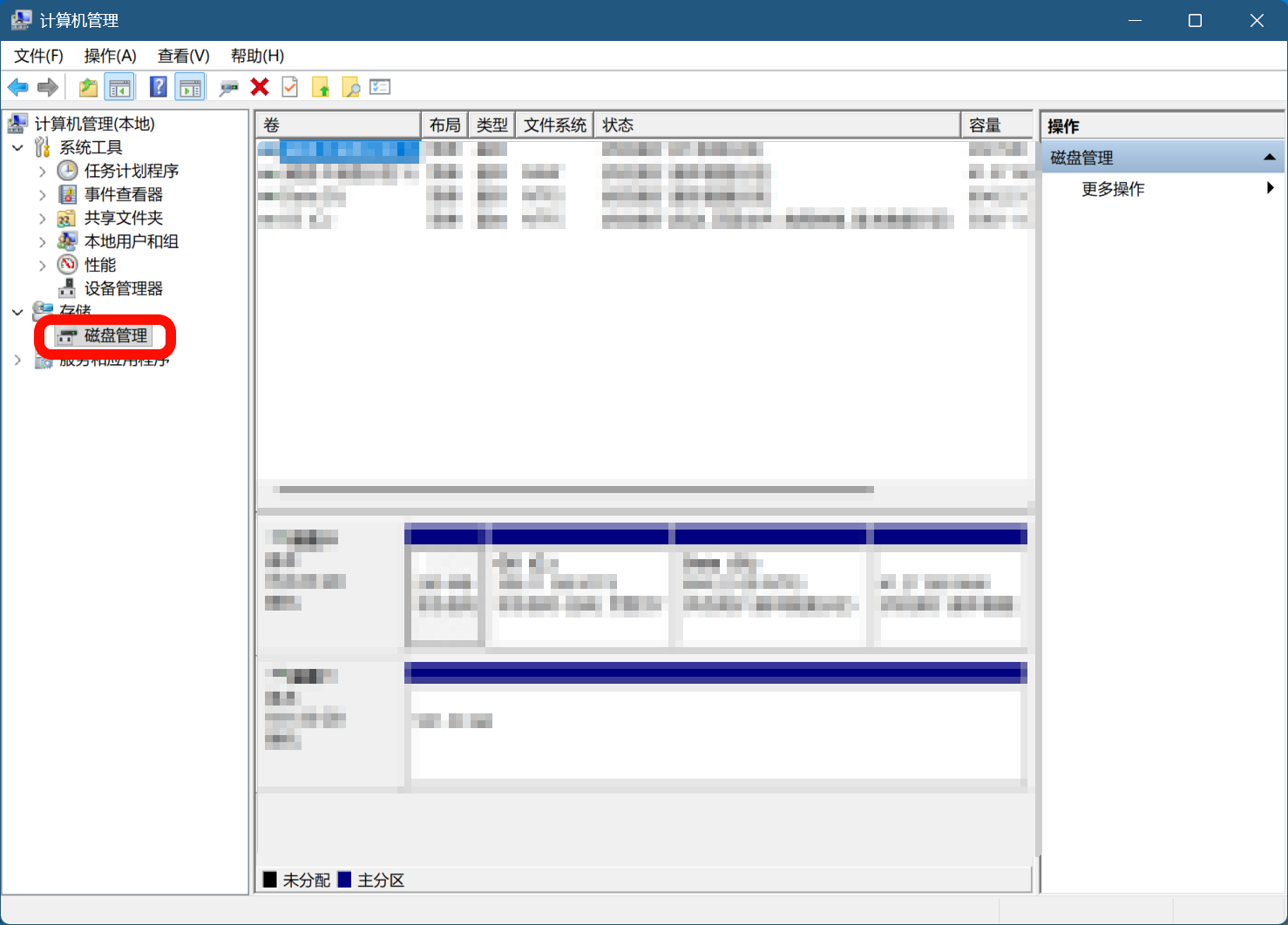Click the Up One Level folder icon
The image size is (1288, 925).
[88, 87]
